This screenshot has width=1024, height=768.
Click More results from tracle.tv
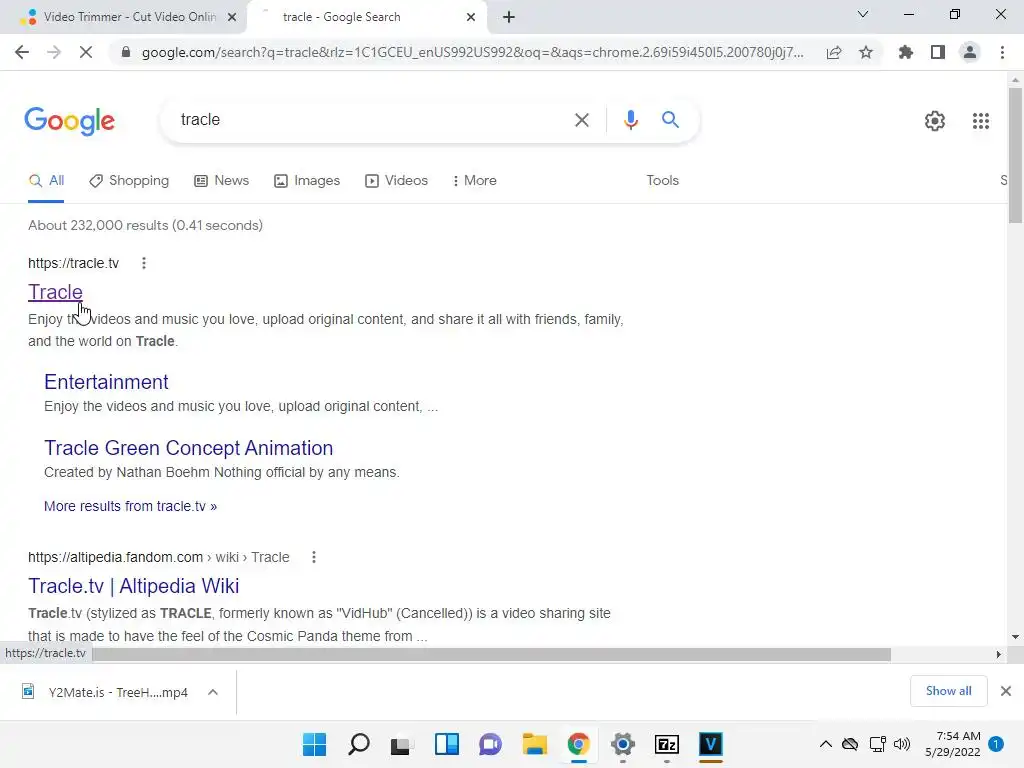pos(131,506)
